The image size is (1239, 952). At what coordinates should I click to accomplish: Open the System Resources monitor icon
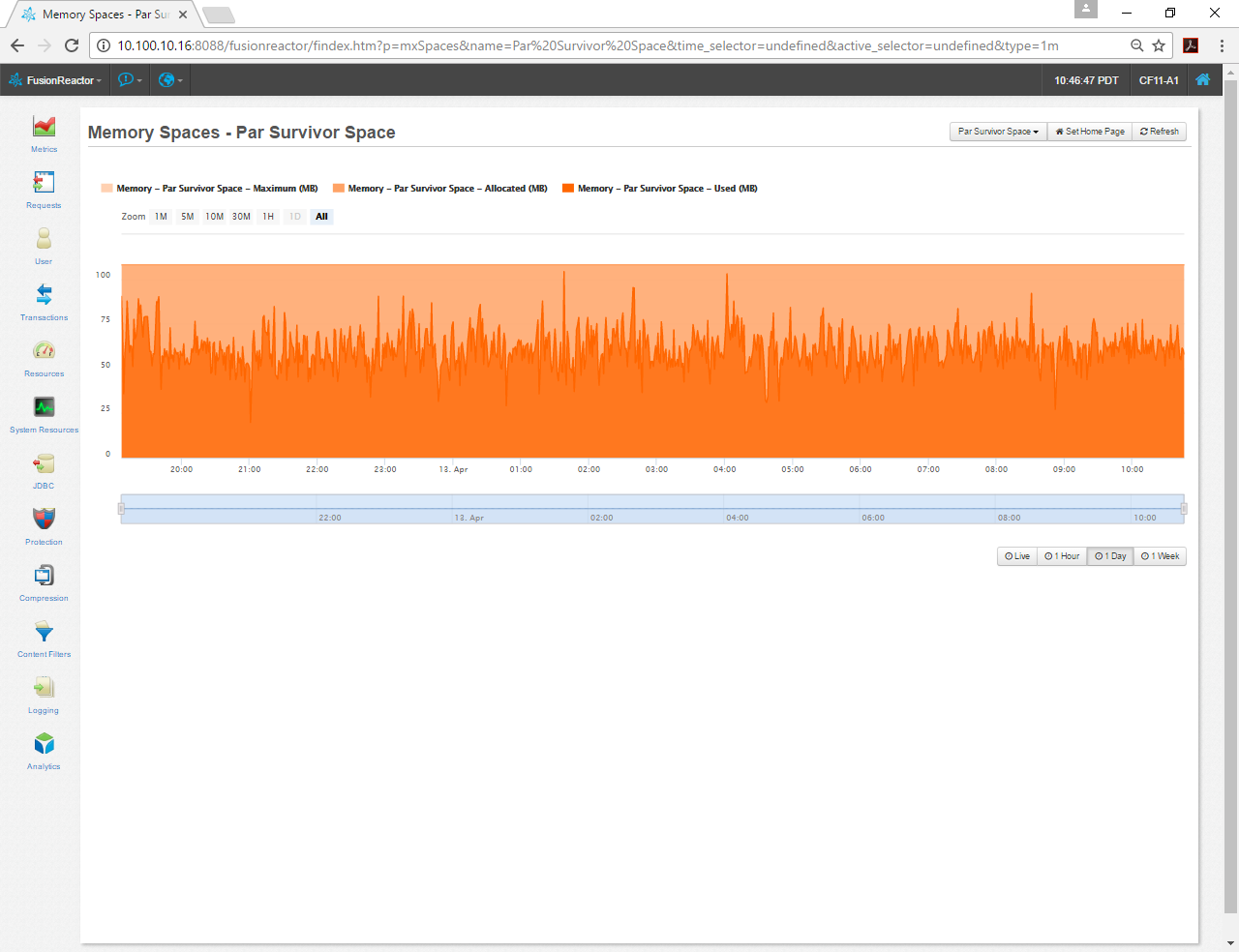(44, 406)
